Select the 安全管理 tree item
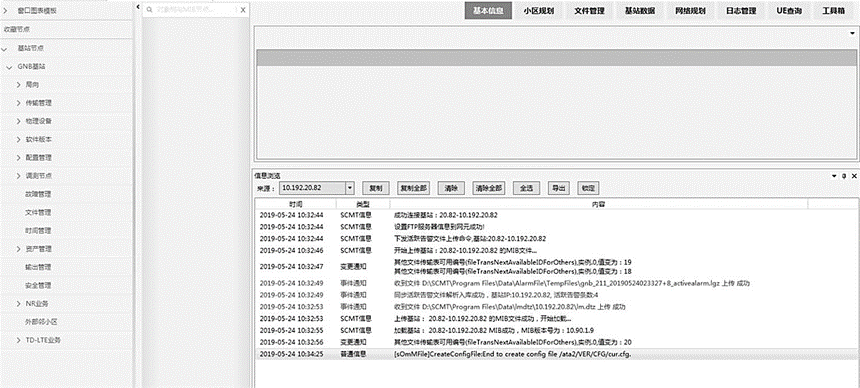Image resolution: width=860 pixels, height=388 pixels. [38, 285]
